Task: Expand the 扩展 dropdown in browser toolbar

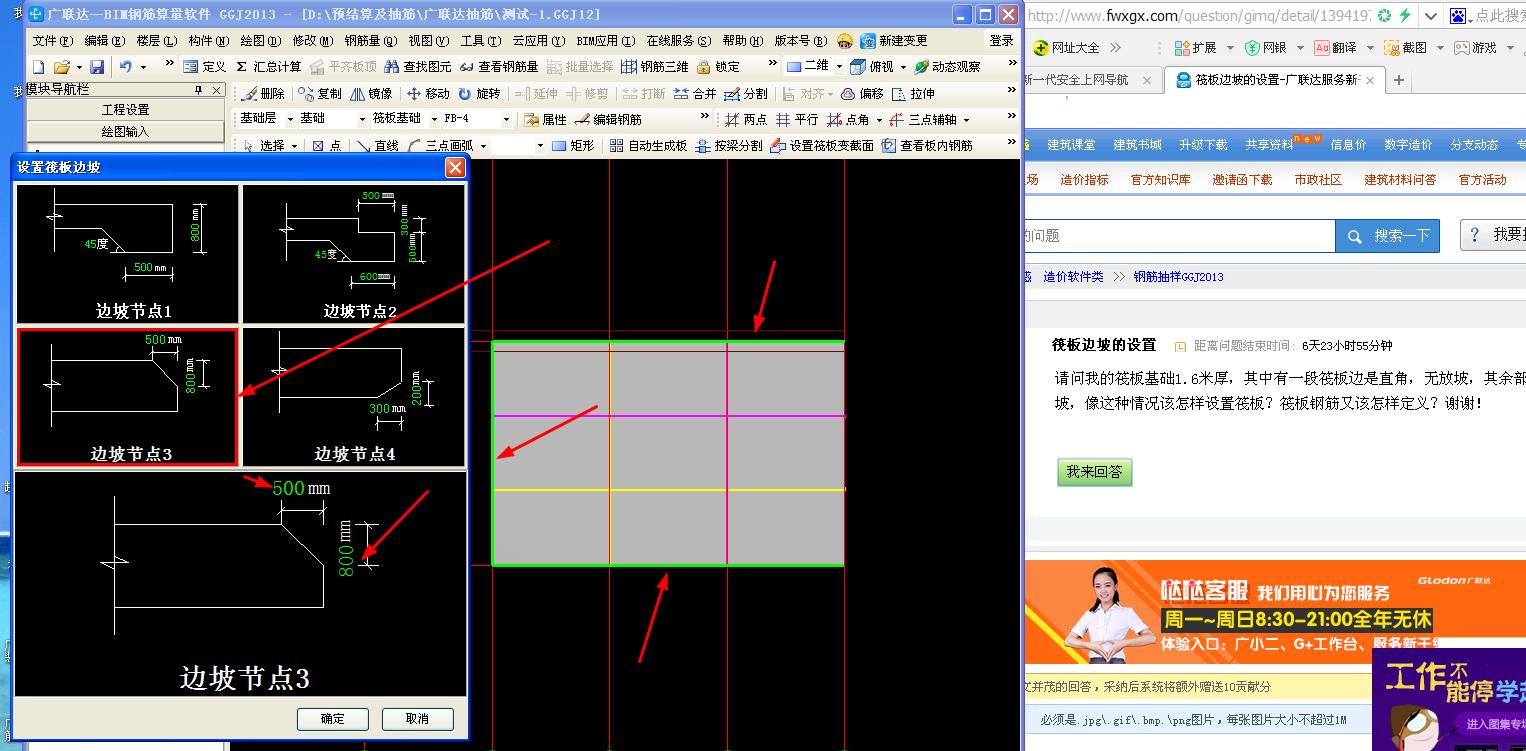Action: [1230, 47]
